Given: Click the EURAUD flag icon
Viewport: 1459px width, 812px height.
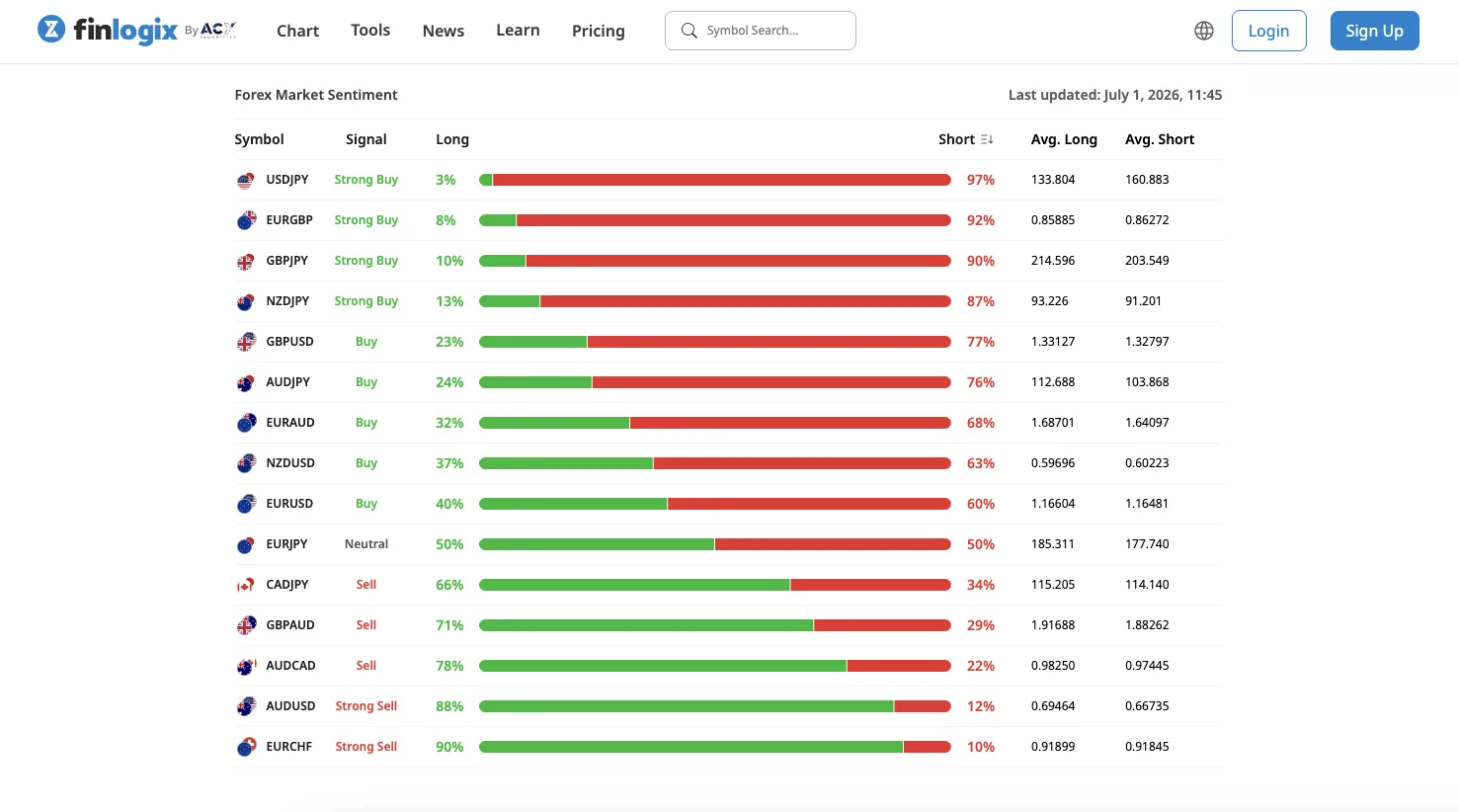Looking at the screenshot, I should (246, 424).
